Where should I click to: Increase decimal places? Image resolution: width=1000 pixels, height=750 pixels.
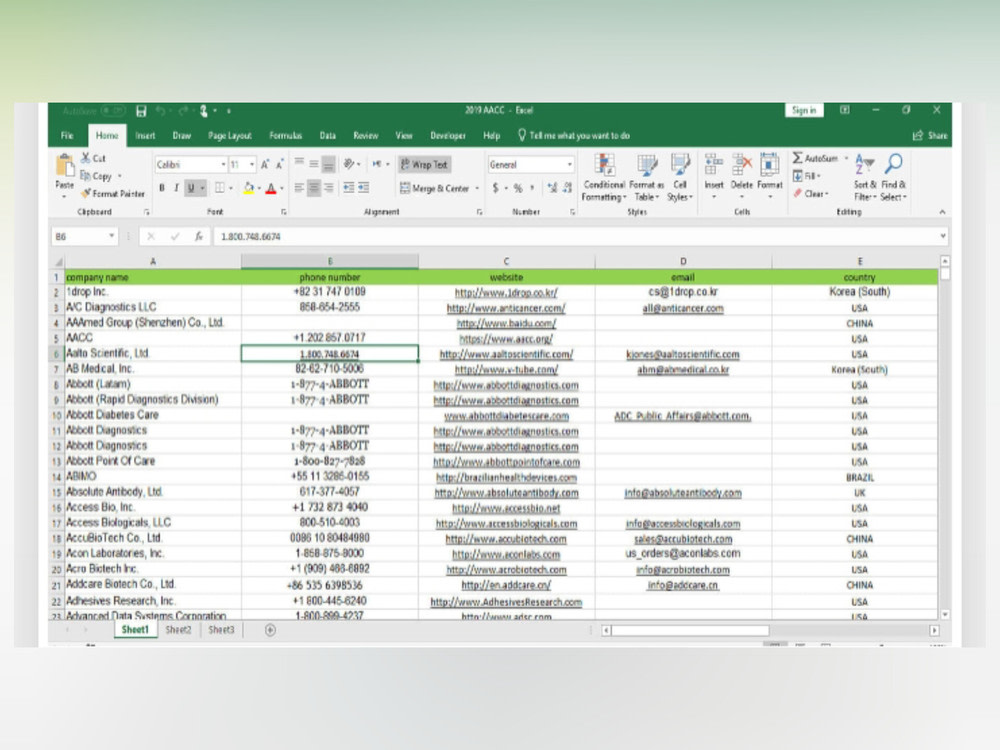tap(552, 188)
